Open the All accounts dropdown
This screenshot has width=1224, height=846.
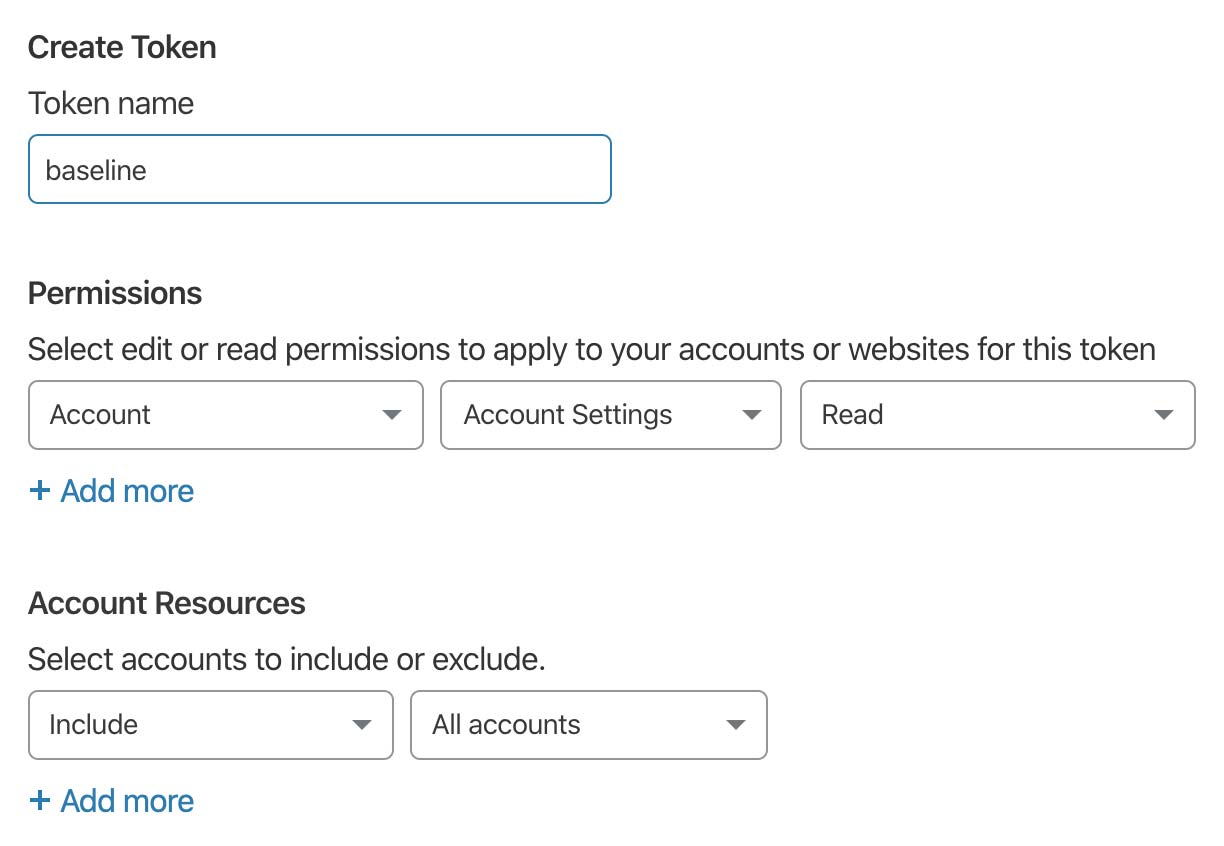tap(589, 725)
